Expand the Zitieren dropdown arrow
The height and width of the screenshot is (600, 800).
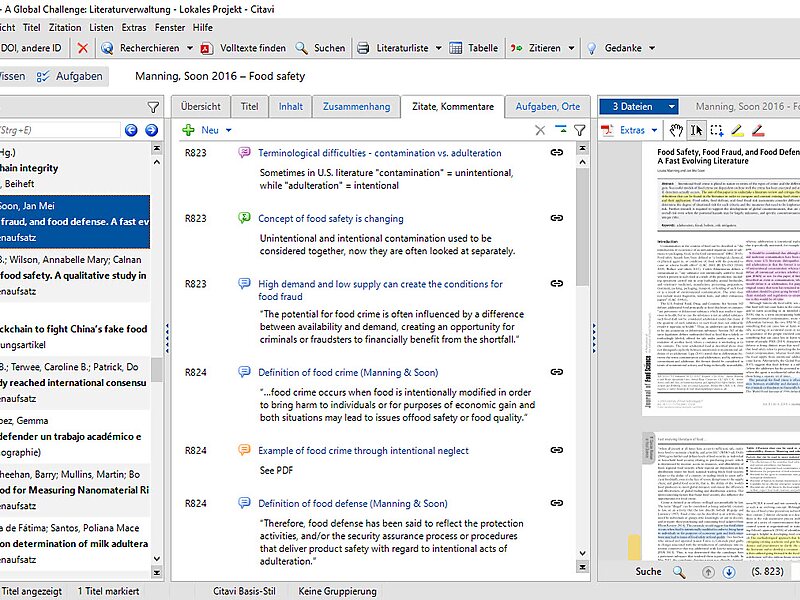571,48
